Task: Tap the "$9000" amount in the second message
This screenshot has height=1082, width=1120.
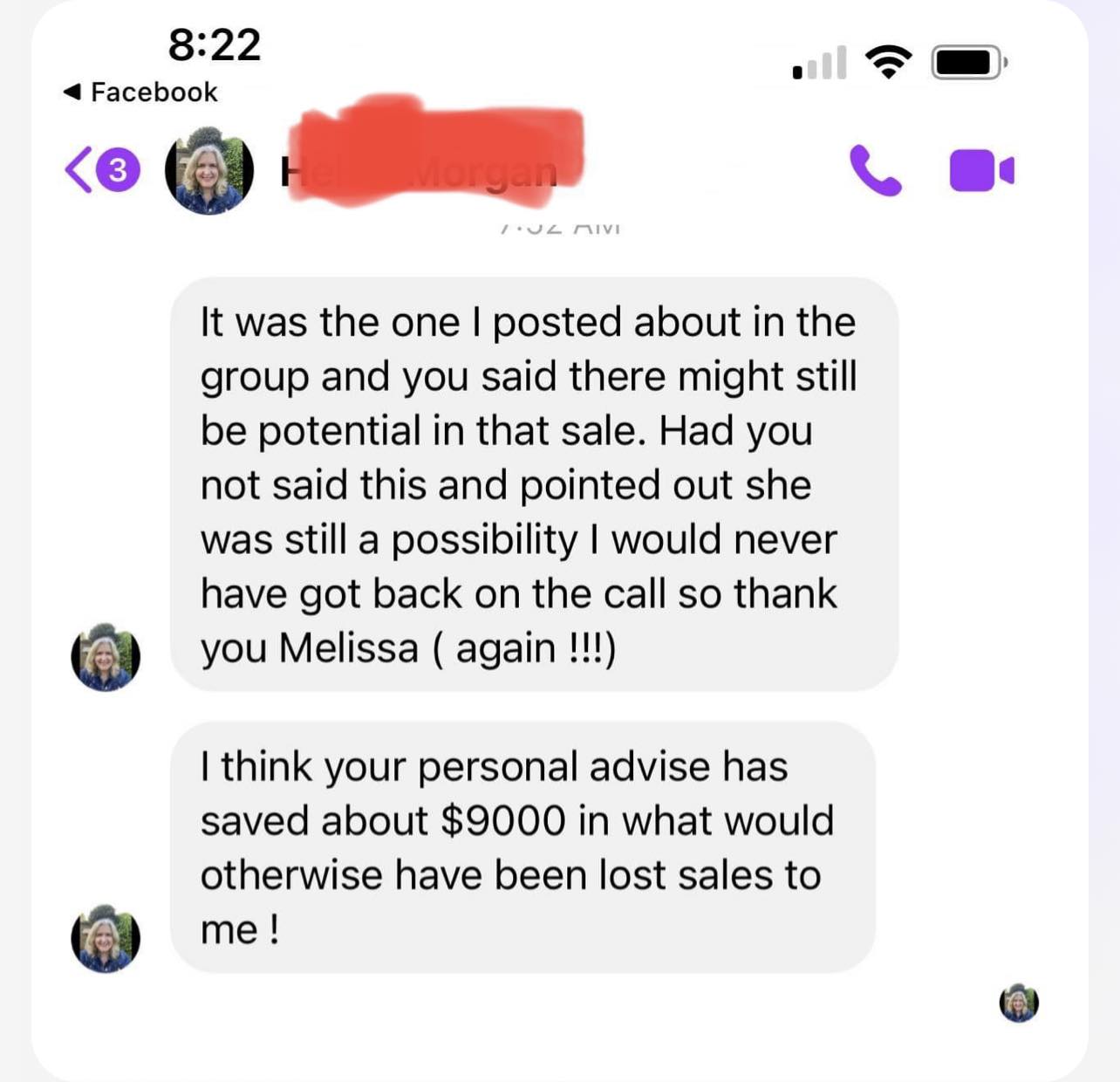Action: point(503,821)
